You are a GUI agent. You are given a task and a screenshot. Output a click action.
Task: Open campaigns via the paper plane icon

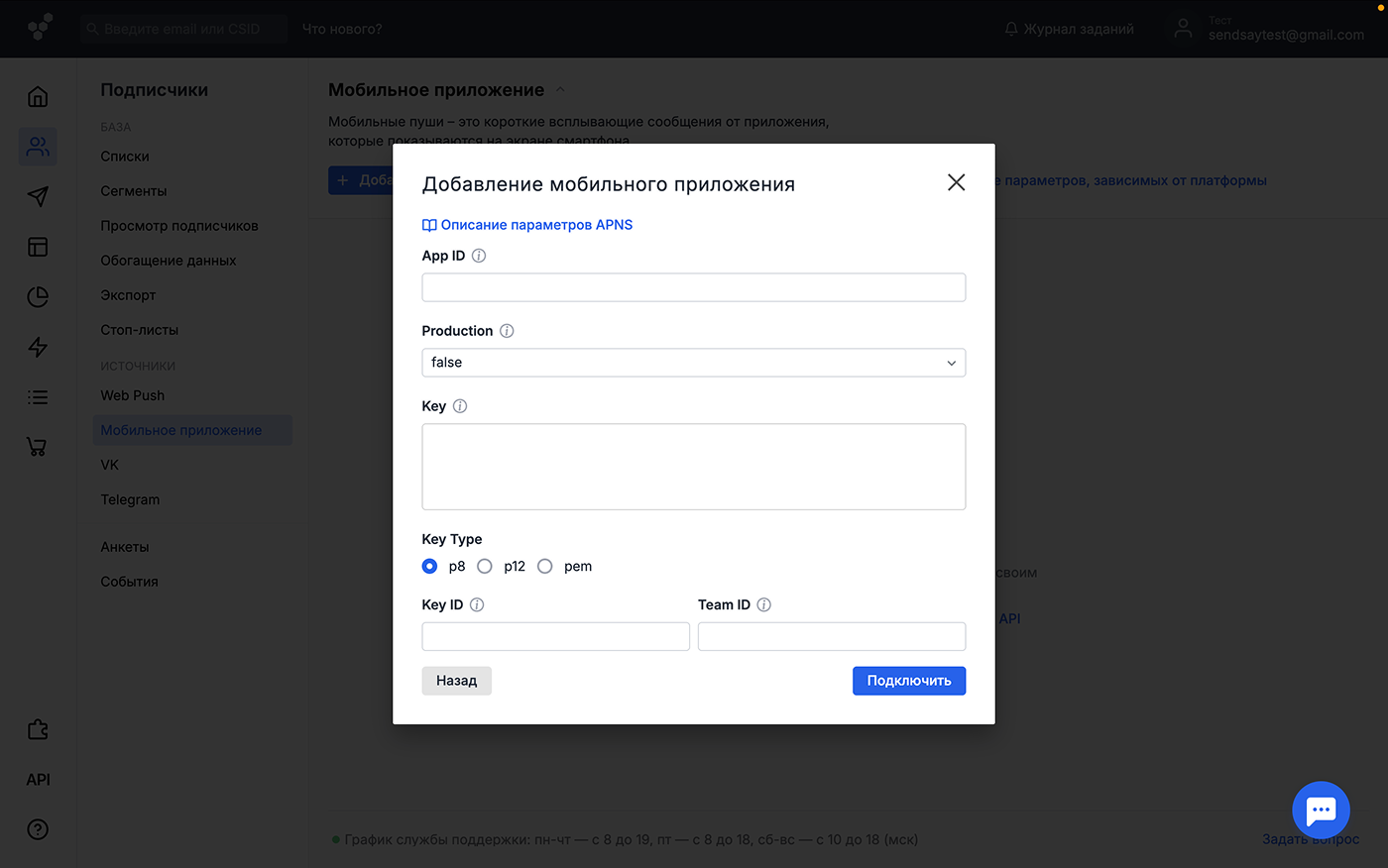[x=37, y=196]
